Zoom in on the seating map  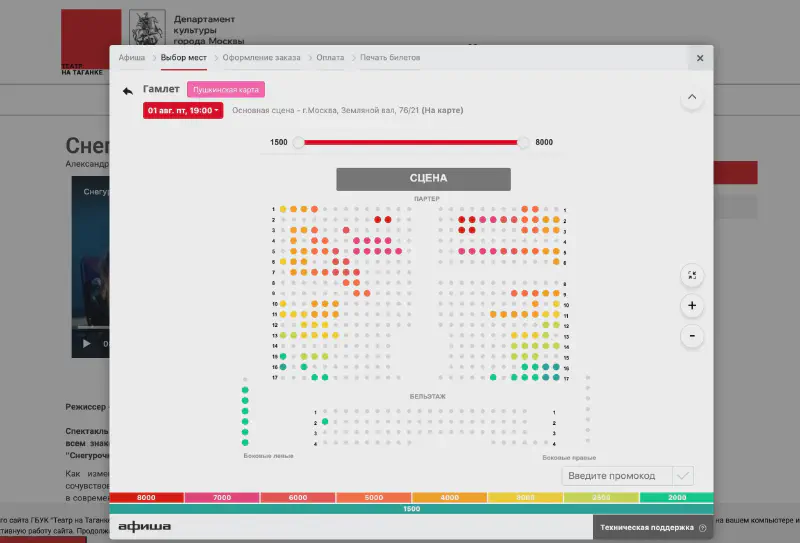pos(691,305)
